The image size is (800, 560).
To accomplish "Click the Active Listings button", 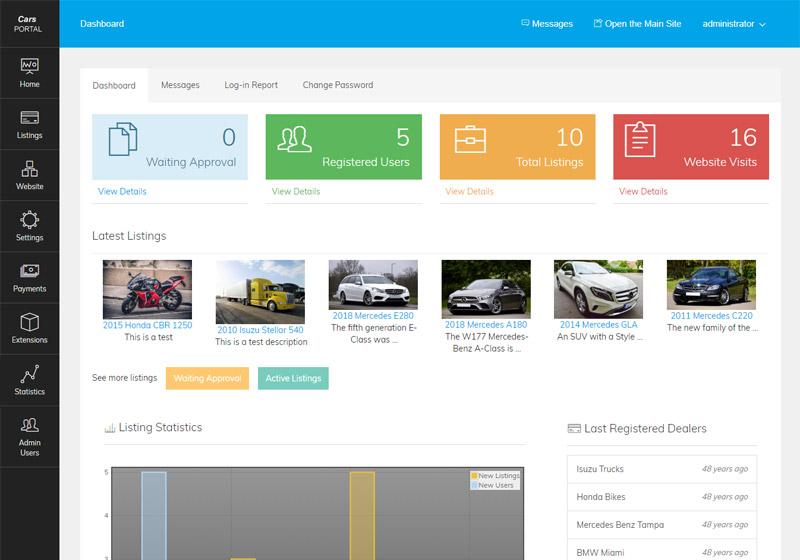I will pyautogui.click(x=293, y=378).
